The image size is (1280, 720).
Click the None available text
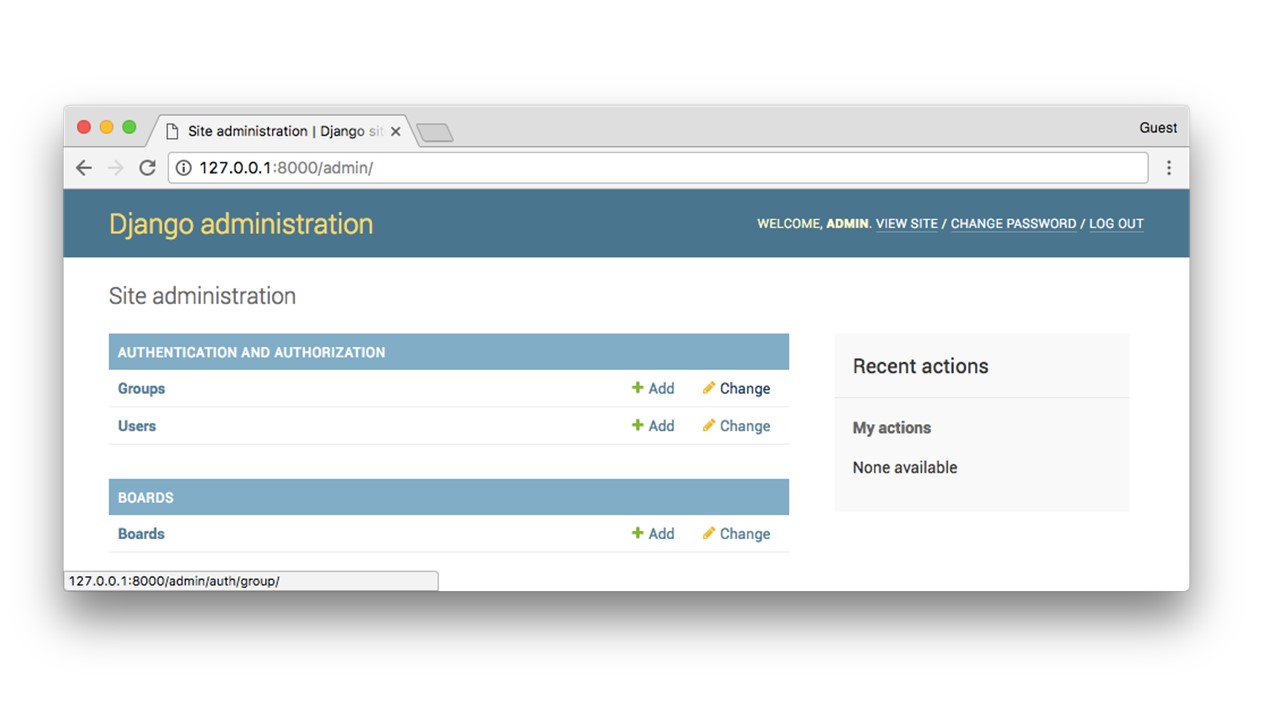coord(905,467)
